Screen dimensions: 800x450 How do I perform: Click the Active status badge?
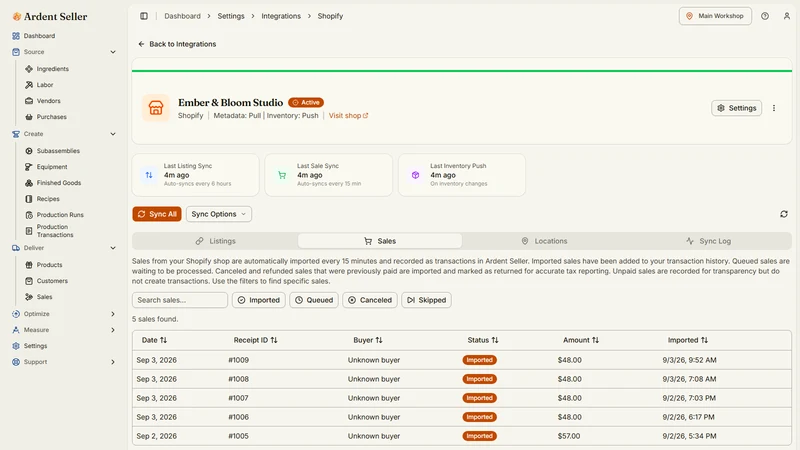coord(306,103)
